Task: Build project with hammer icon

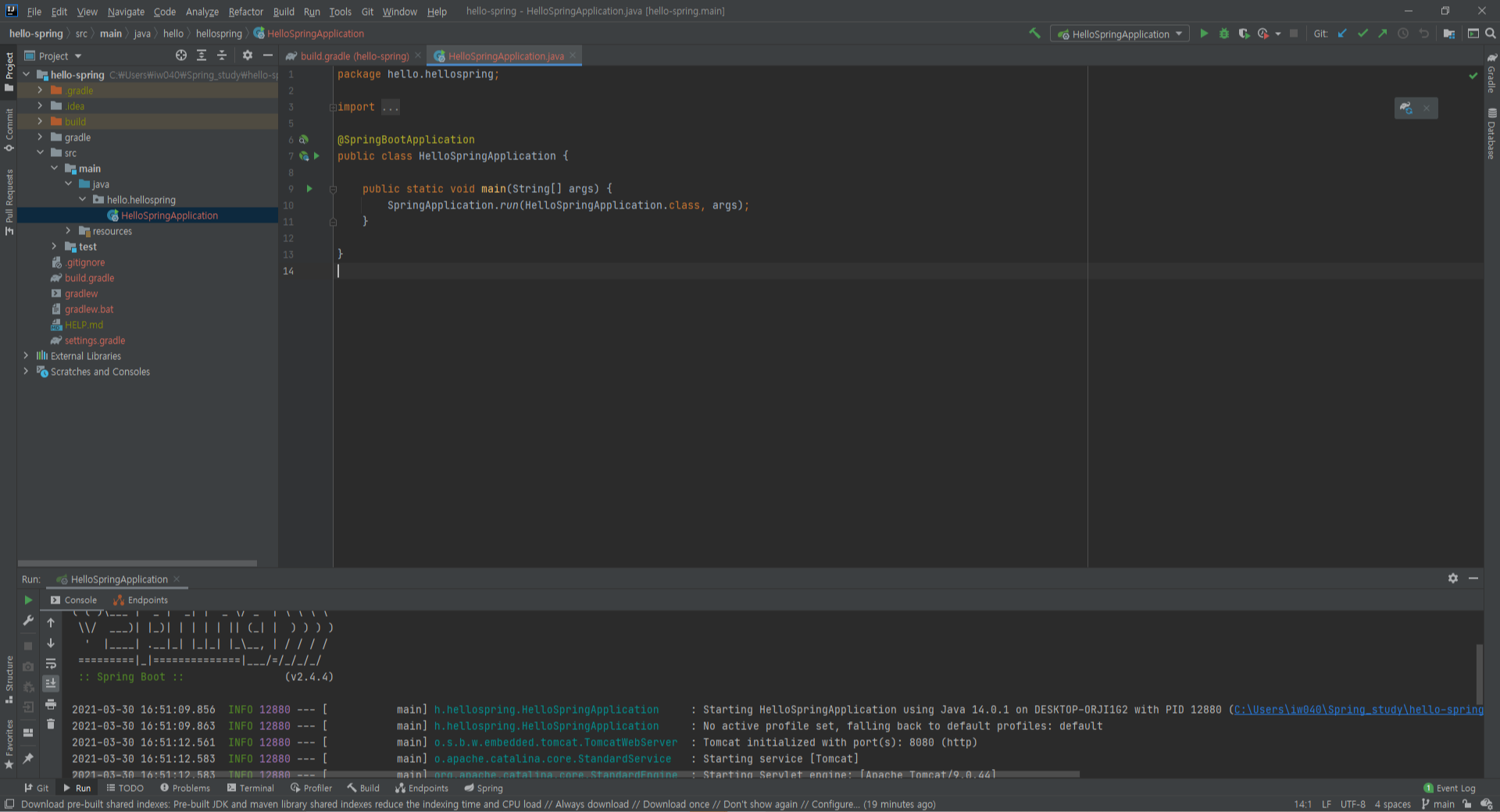Action: pyautogui.click(x=1034, y=34)
